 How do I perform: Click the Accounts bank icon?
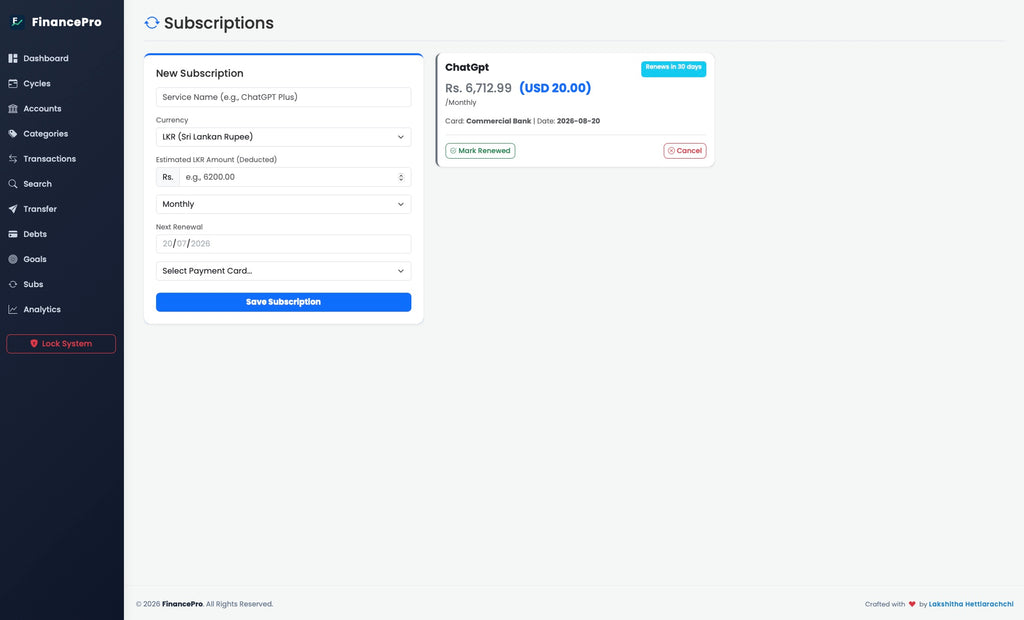click(x=12, y=108)
